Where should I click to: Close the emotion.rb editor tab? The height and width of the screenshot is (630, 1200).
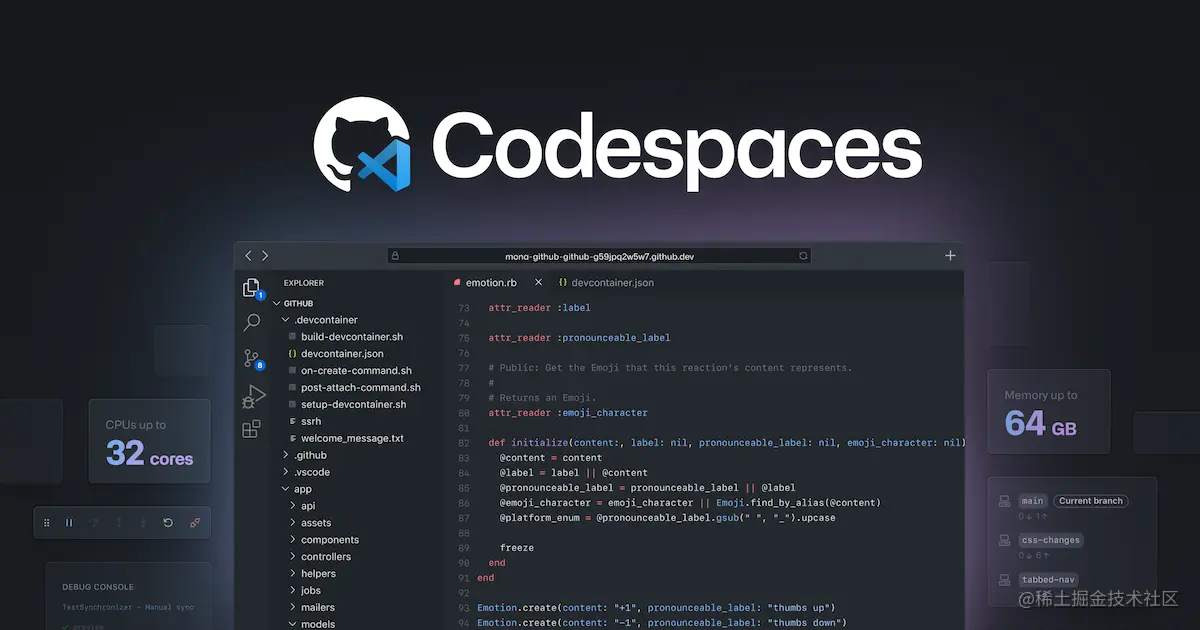[538, 283]
